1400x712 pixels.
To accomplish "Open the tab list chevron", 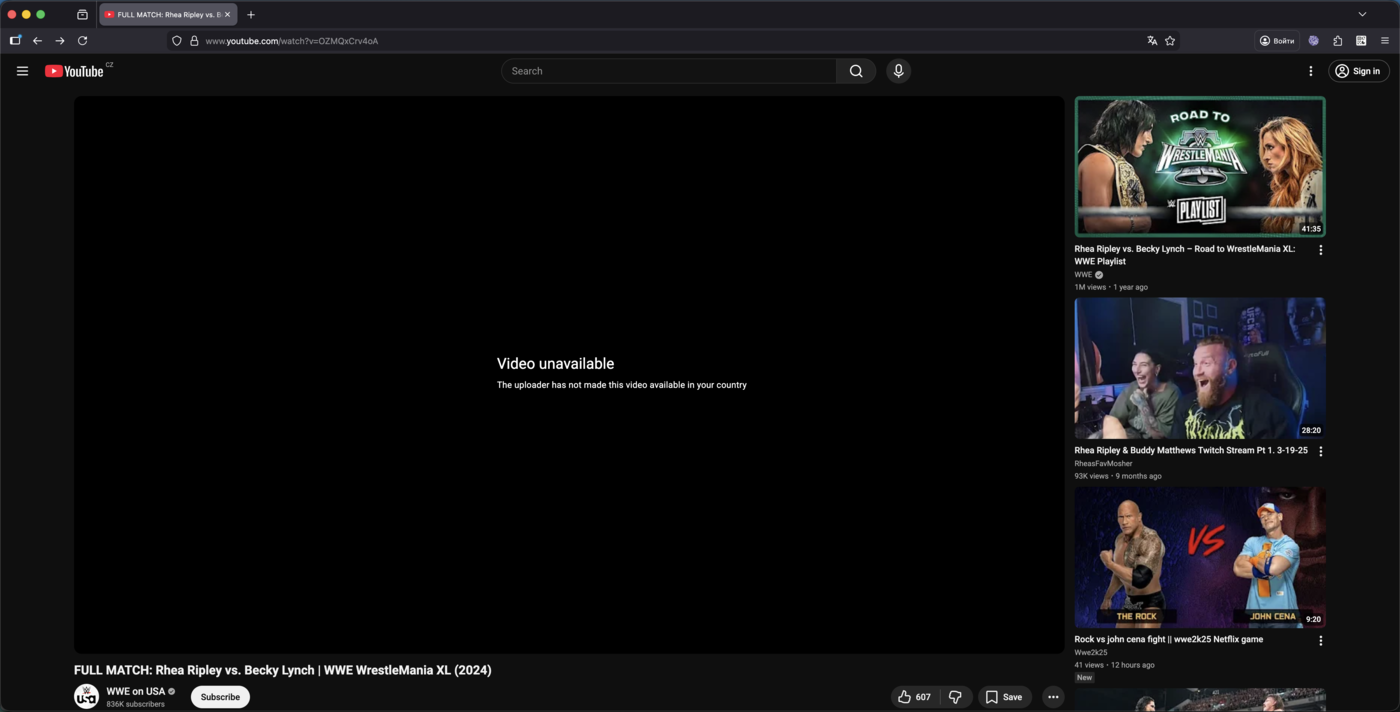I will (x=1362, y=14).
